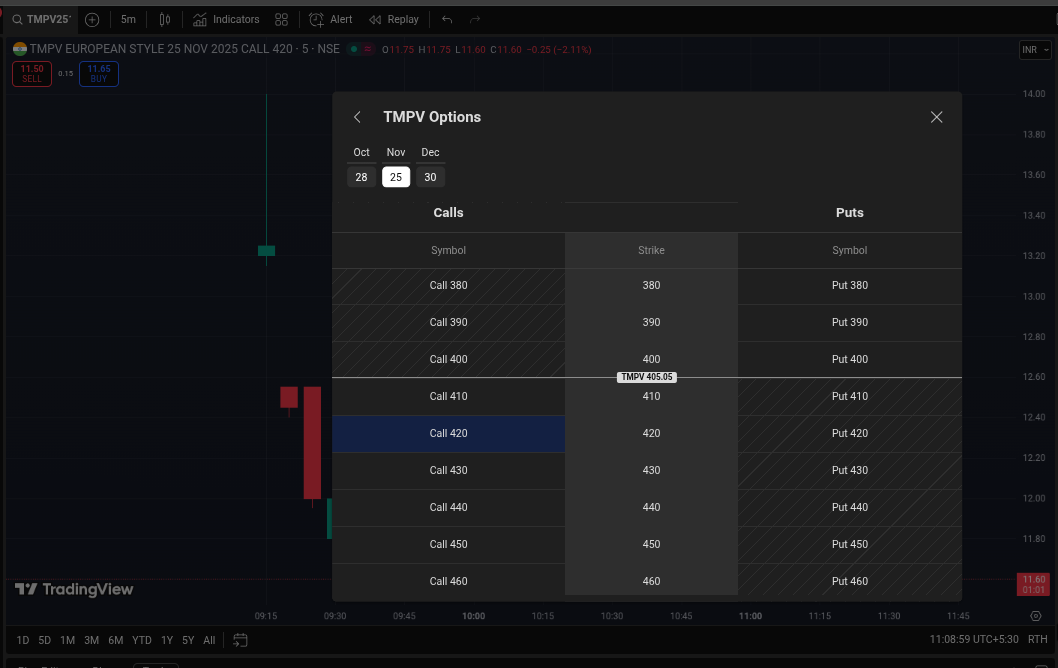Viewport: 1058px width, 668px height.
Task: Open the RTH session selector
Action: (x=1037, y=640)
